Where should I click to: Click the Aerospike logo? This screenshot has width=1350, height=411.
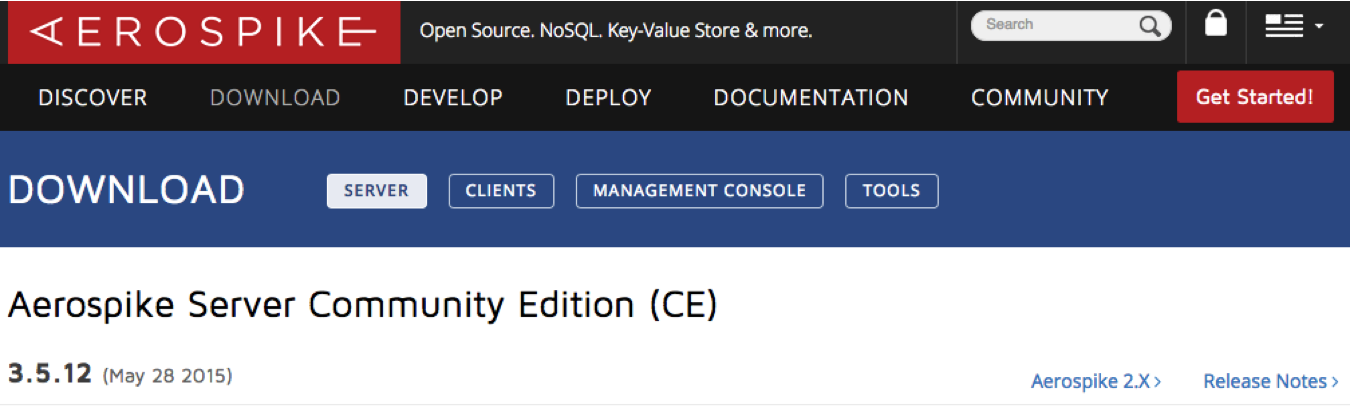(x=204, y=33)
